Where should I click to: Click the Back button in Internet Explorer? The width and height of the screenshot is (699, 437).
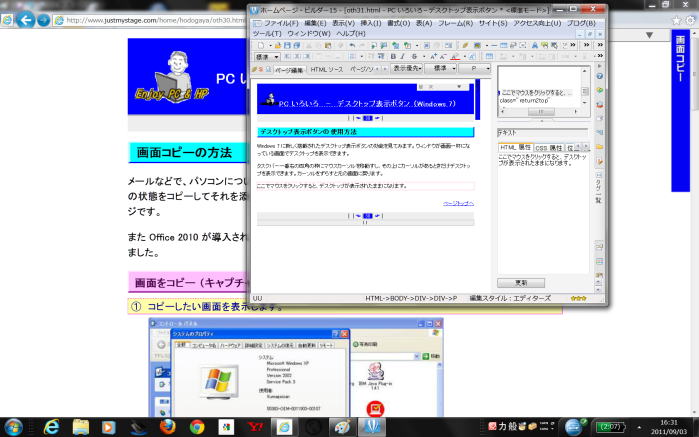[26, 20]
